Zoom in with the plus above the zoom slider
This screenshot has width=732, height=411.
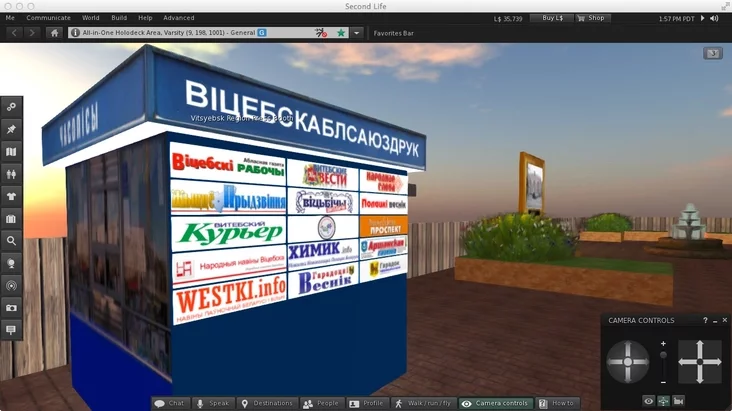pos(663,344)
